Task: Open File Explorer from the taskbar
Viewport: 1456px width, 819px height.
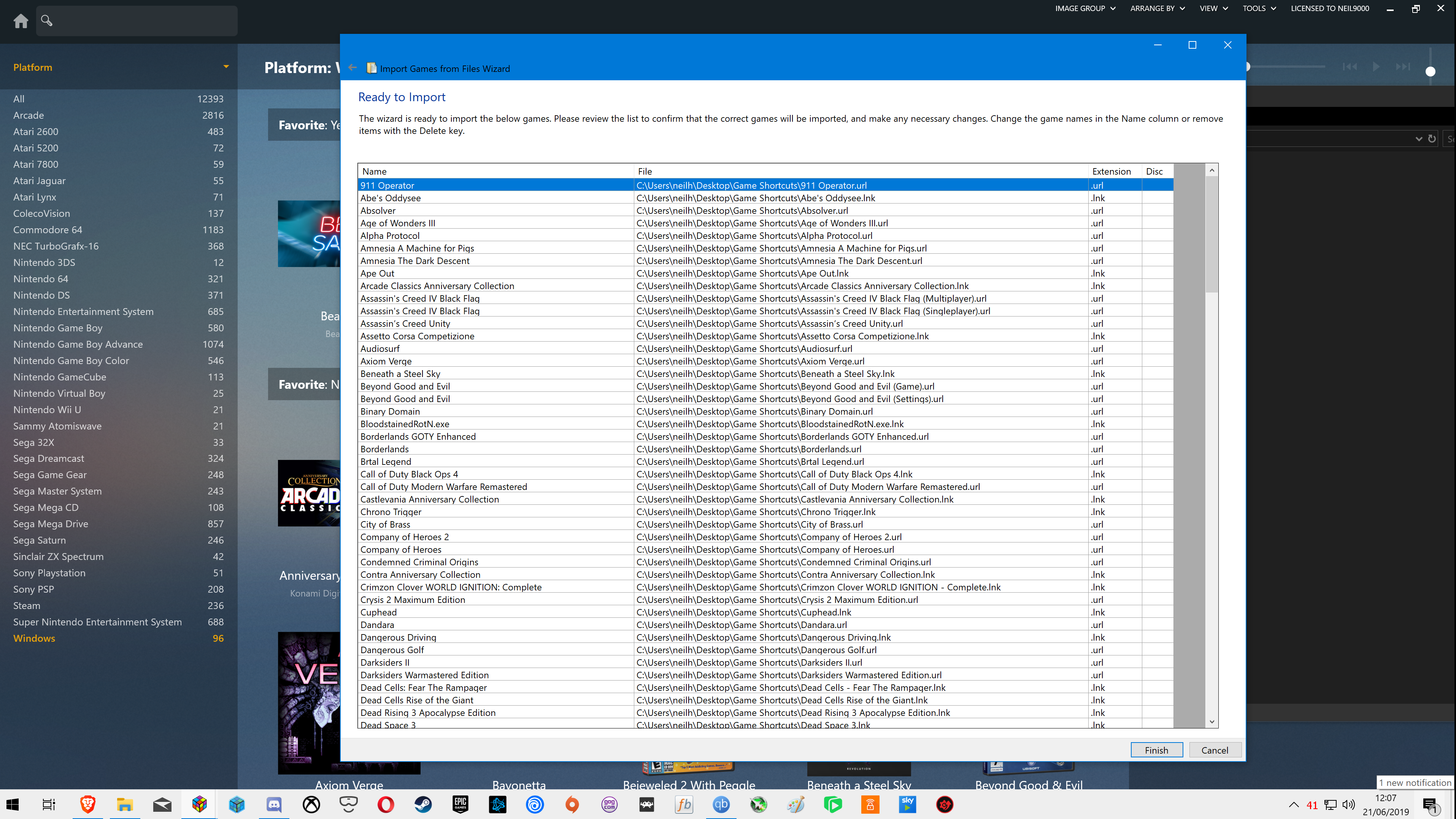Action: pyautogui.click(x=125, y=804)
